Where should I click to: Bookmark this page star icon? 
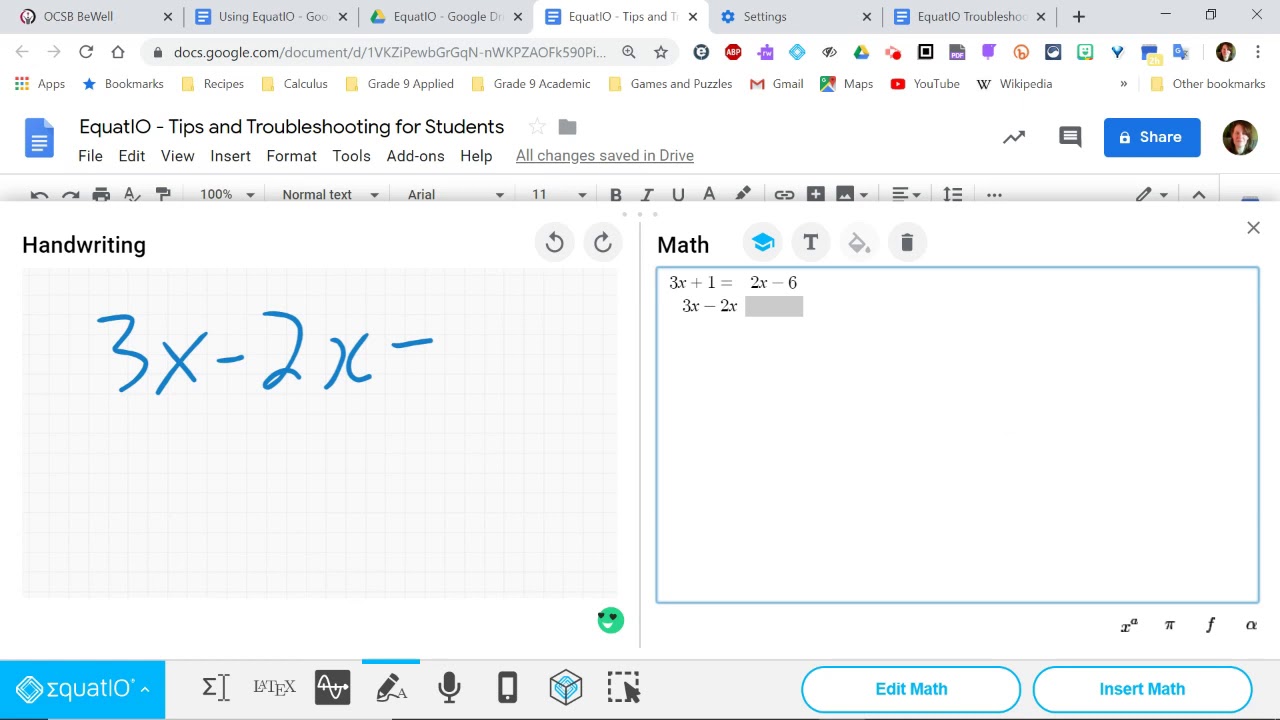click(x=660, y=52)
